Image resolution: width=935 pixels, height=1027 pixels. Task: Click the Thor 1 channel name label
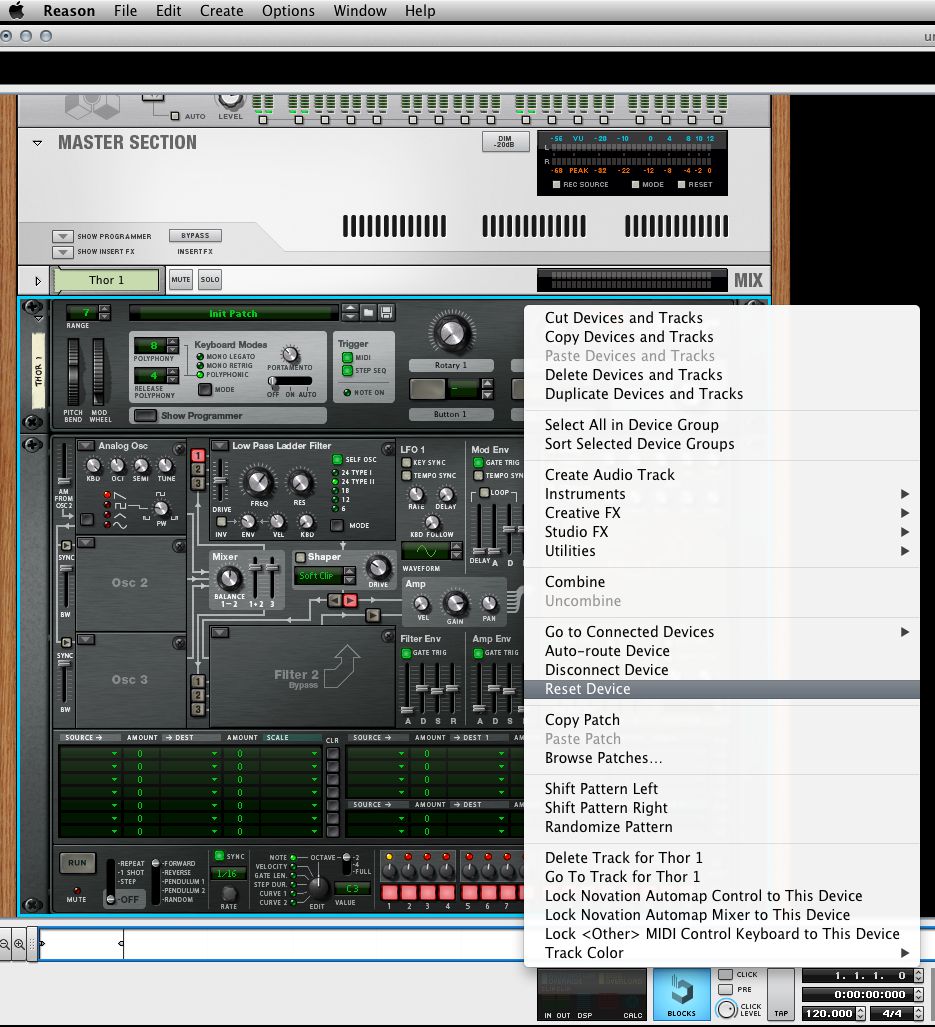(106, 280)
